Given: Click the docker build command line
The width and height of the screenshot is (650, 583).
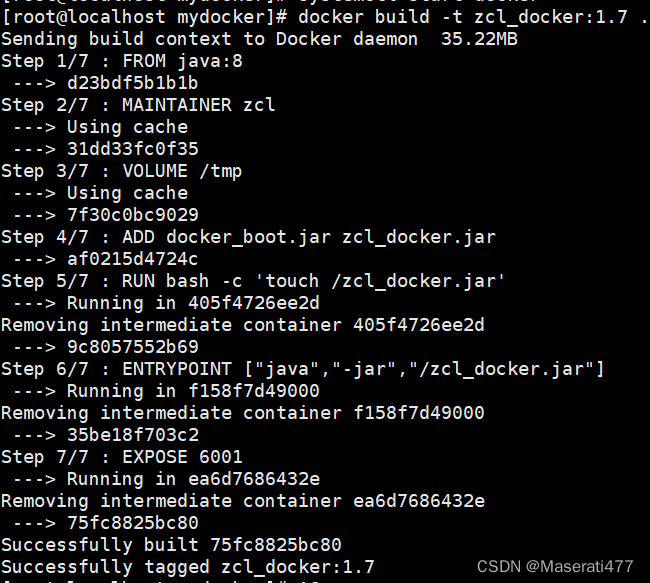Looking at the screenshot, I should coord(325,17).
